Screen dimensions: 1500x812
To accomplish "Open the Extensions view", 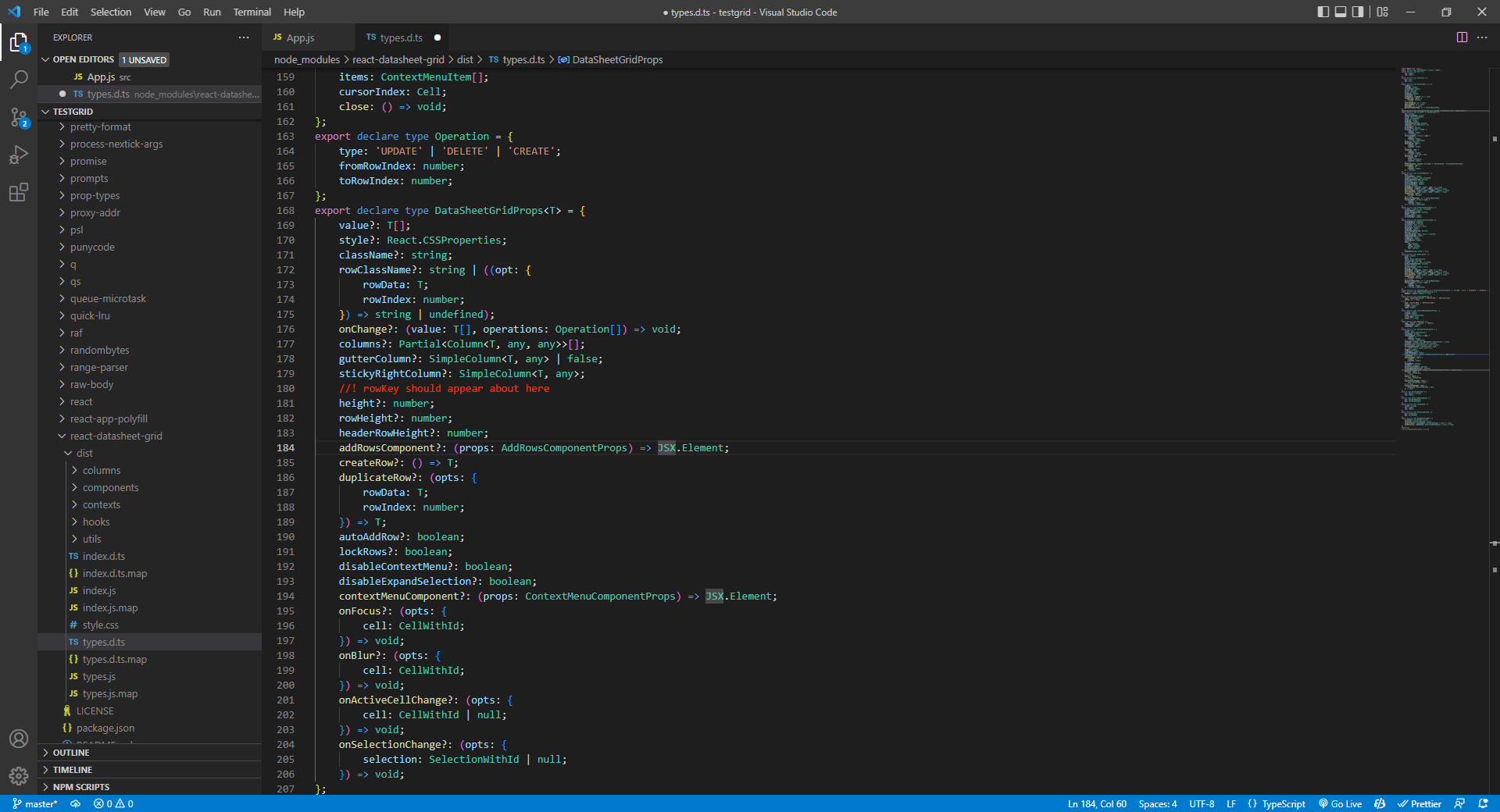I will click(19, 192).
